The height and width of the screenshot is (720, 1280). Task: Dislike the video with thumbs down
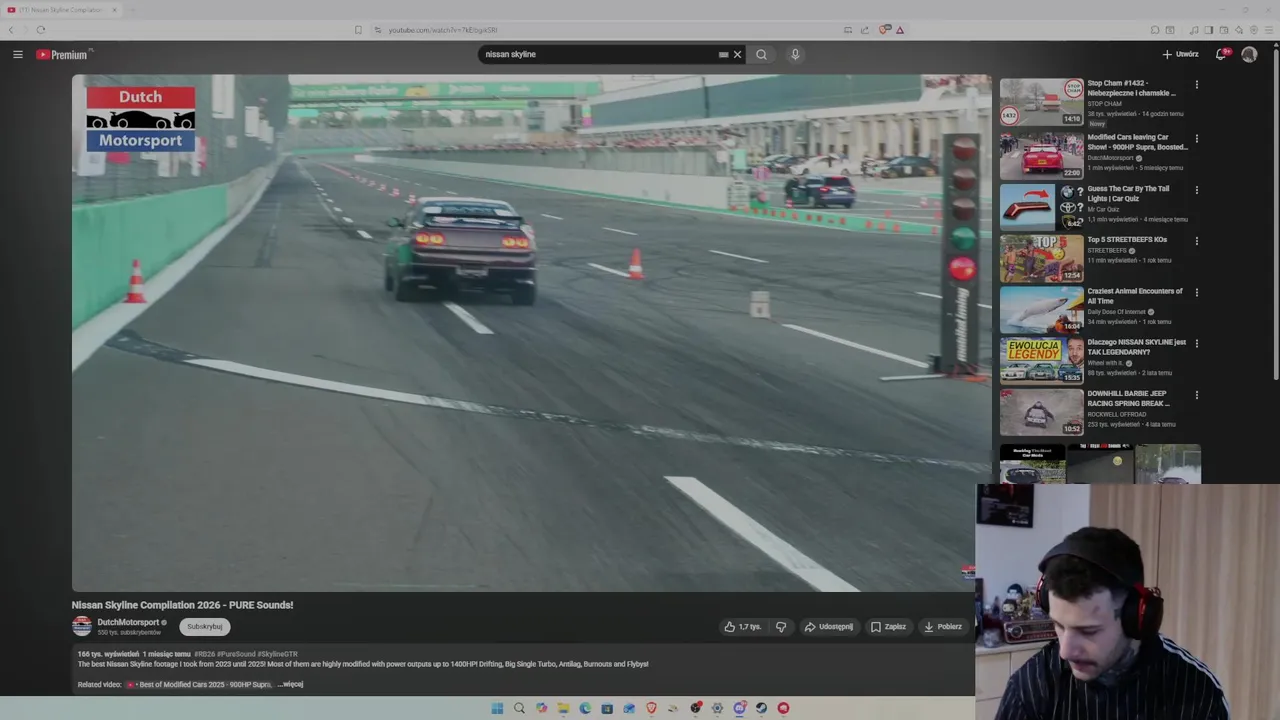[x=781, y=627]
